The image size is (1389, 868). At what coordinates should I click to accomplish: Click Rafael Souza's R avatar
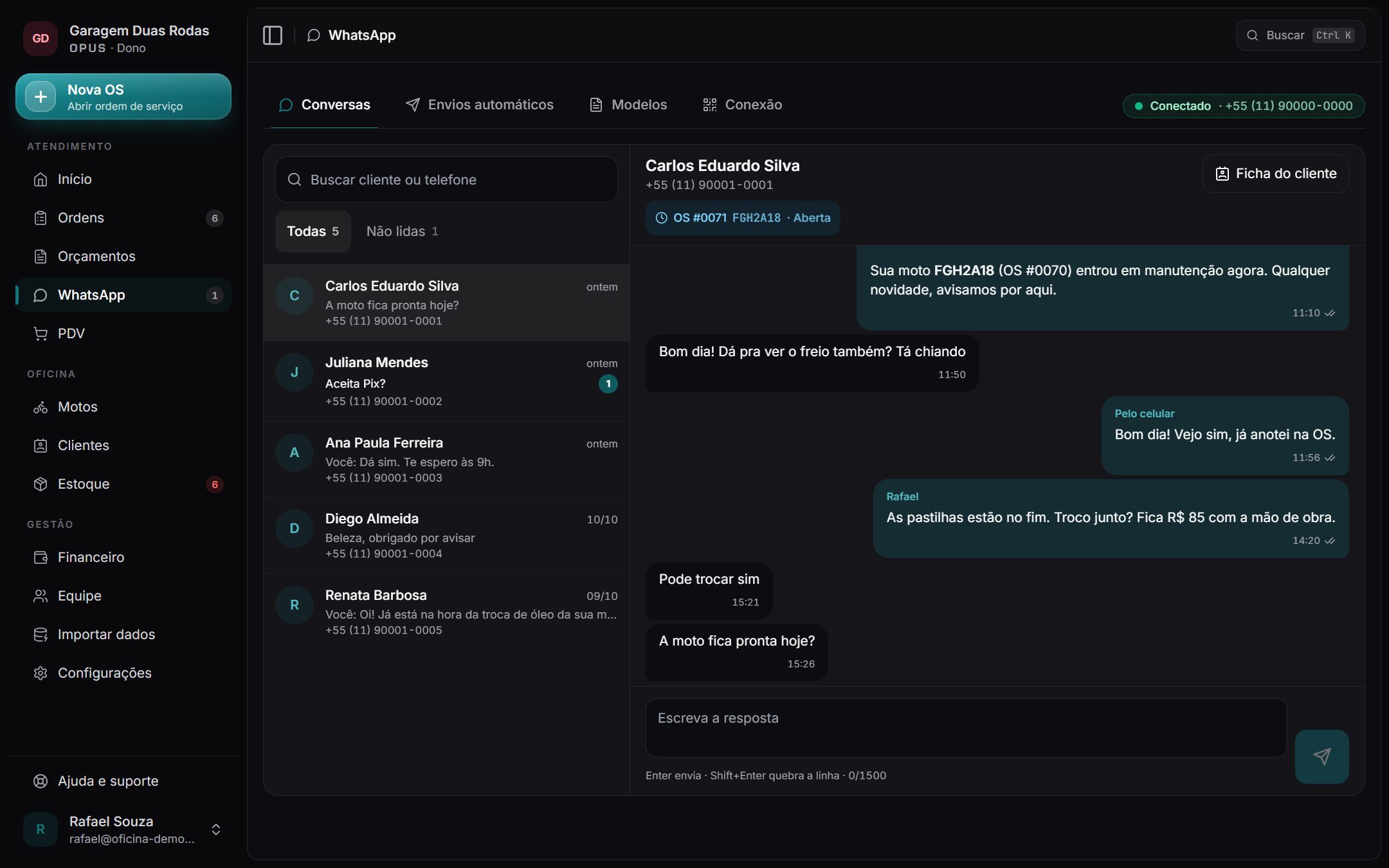tap(41, 829)
